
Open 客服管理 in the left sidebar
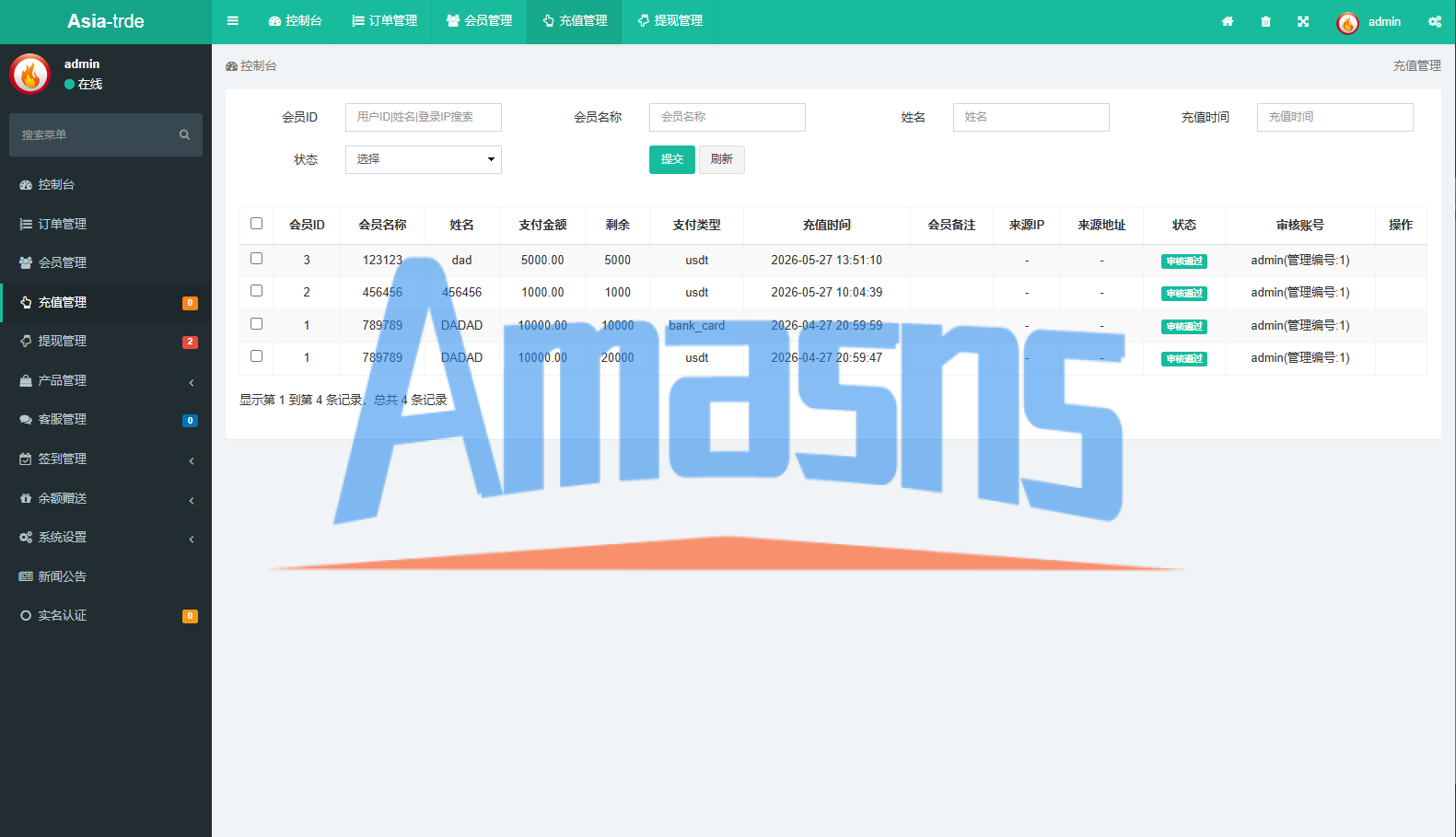pyautogui.click(x=106, y=419)
